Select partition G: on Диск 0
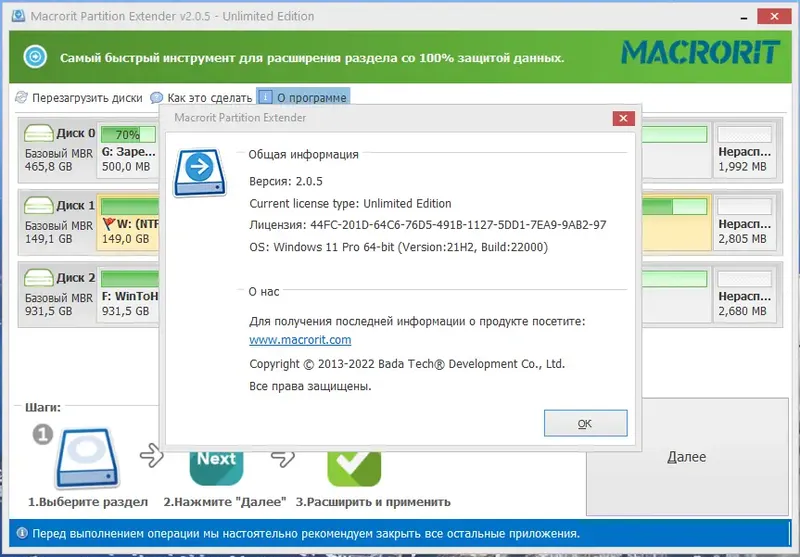 [x=128, y=150]
